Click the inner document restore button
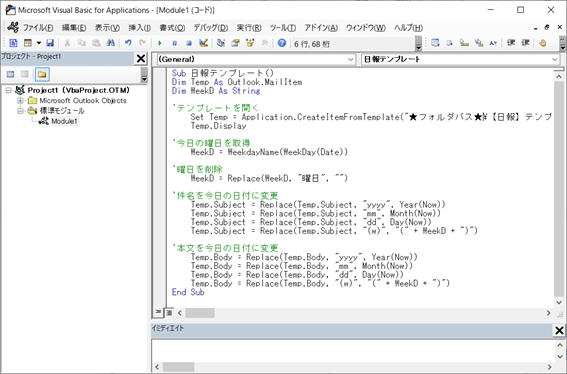 (x=547, y=27)
